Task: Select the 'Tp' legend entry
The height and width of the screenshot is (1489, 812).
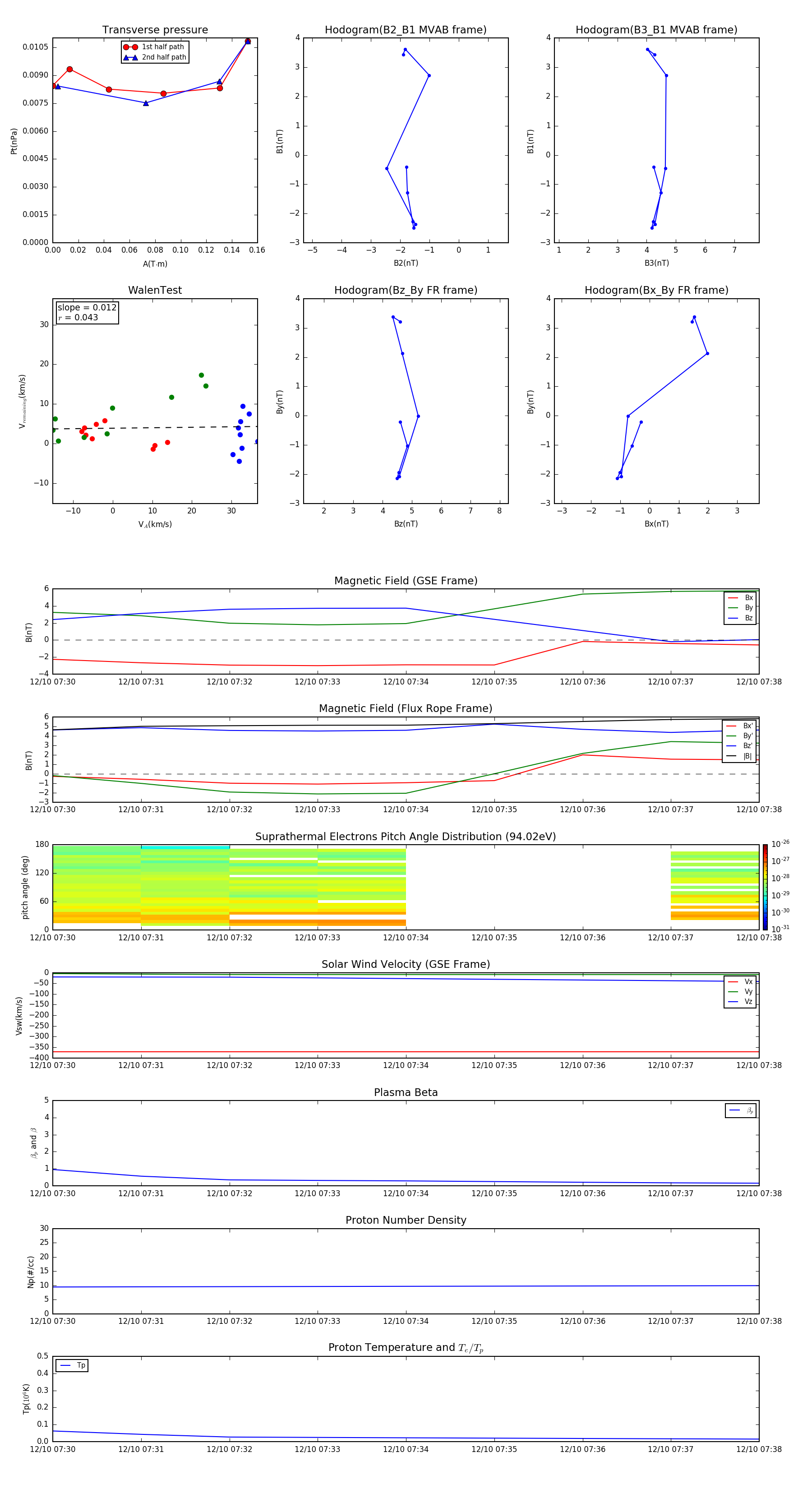Action: pos(72,1365)
